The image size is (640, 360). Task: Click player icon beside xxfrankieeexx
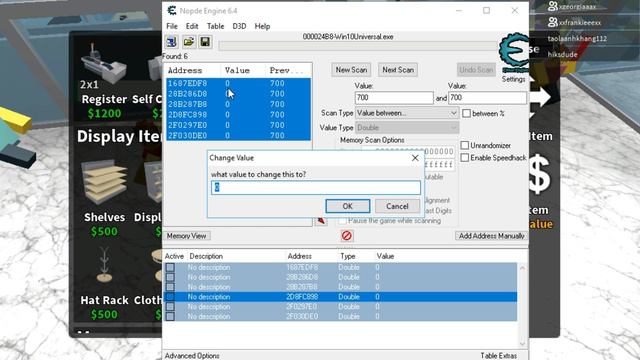(553, 22)
